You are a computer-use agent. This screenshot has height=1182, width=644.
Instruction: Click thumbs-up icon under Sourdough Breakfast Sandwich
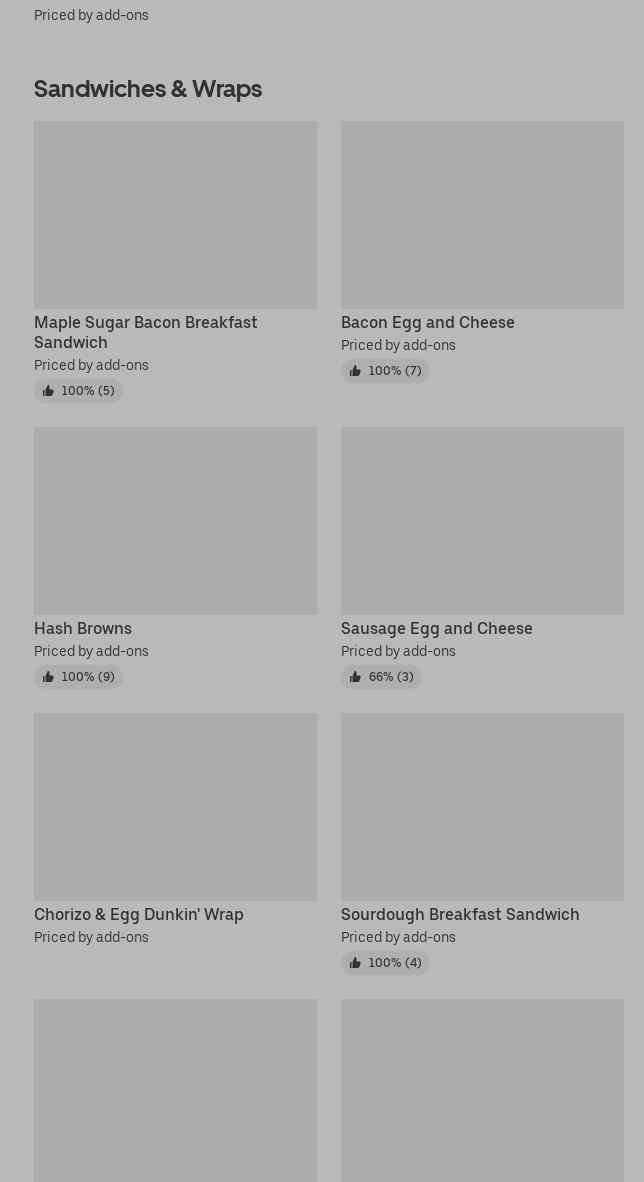click(355, 963)
